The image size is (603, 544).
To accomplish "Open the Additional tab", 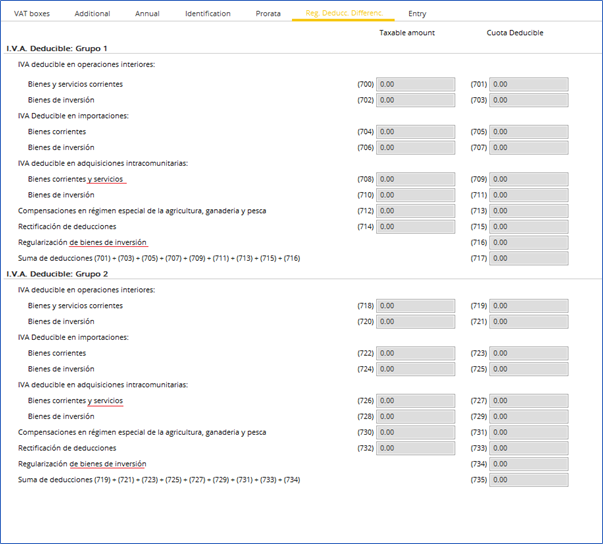I will click(92, 13).
